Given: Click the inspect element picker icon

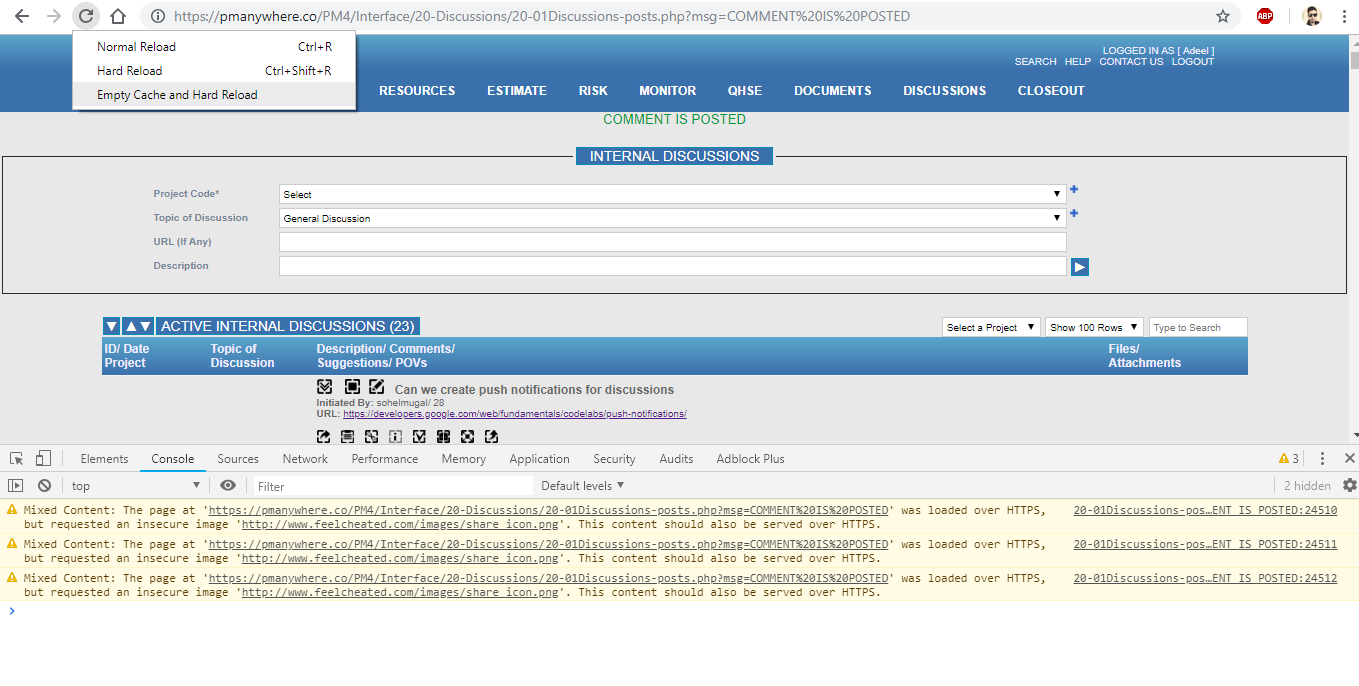Looking at the screenshot, I should point(17,459).
